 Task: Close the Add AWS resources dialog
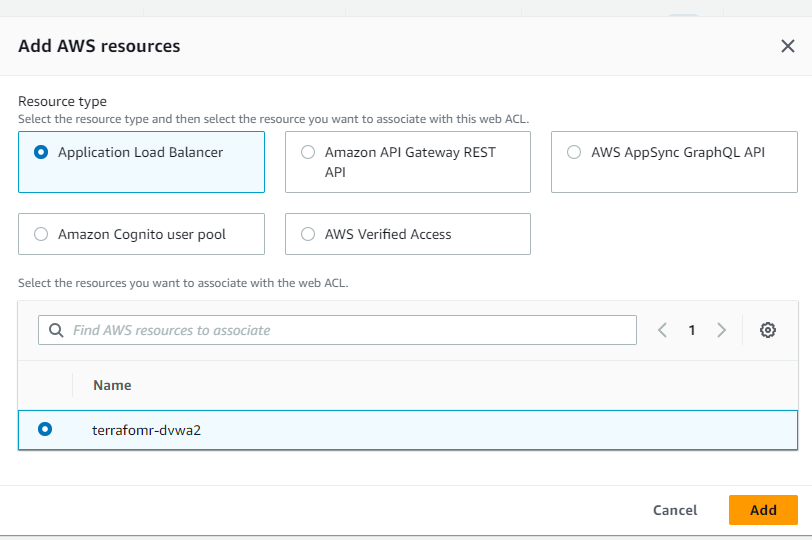pyautogui.click(x=788, y=46)
